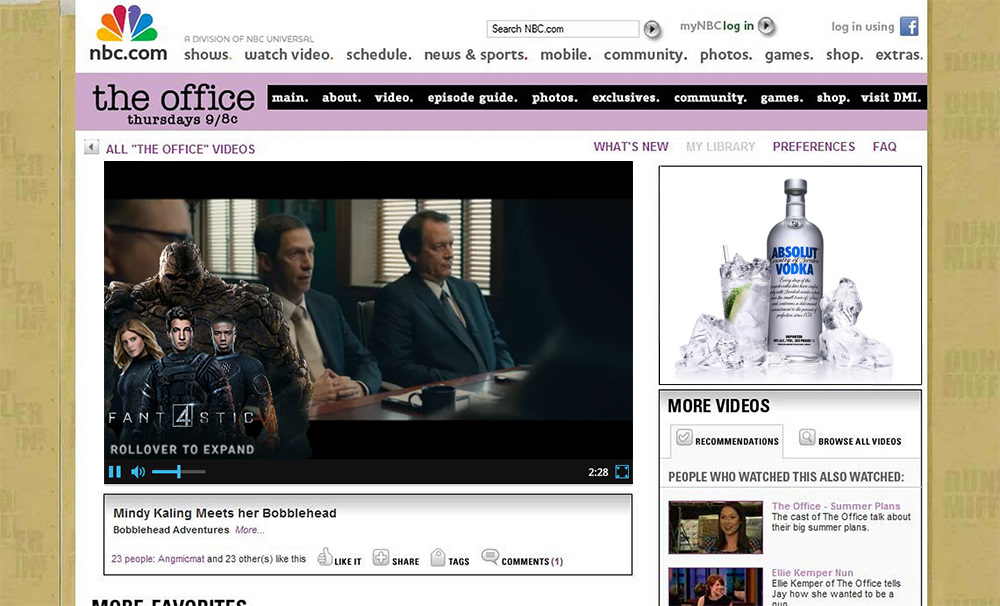Click the Search NBC.com input field
The width and height of the screenshot is (1000, 606).
(562, 29)
